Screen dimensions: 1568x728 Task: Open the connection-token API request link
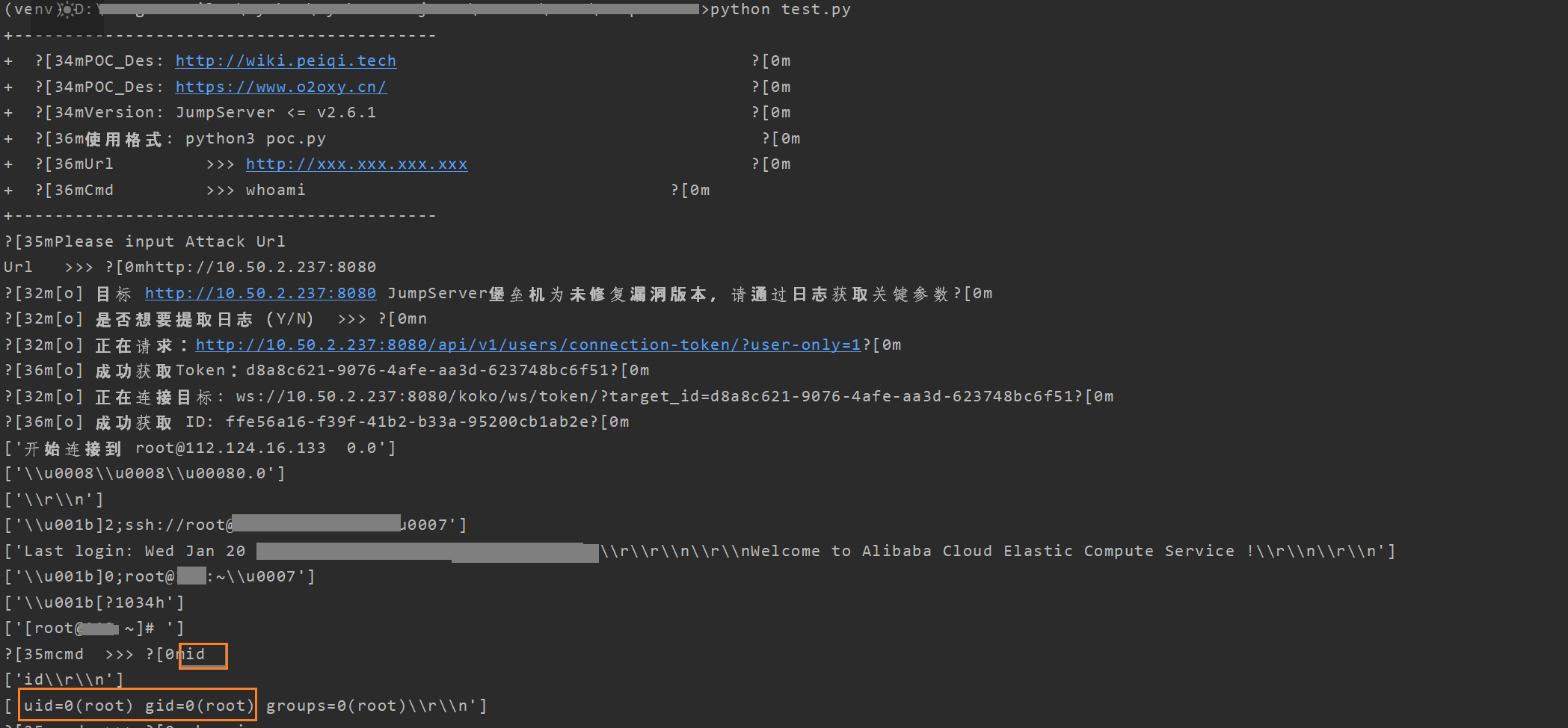(x=528, y=345)
